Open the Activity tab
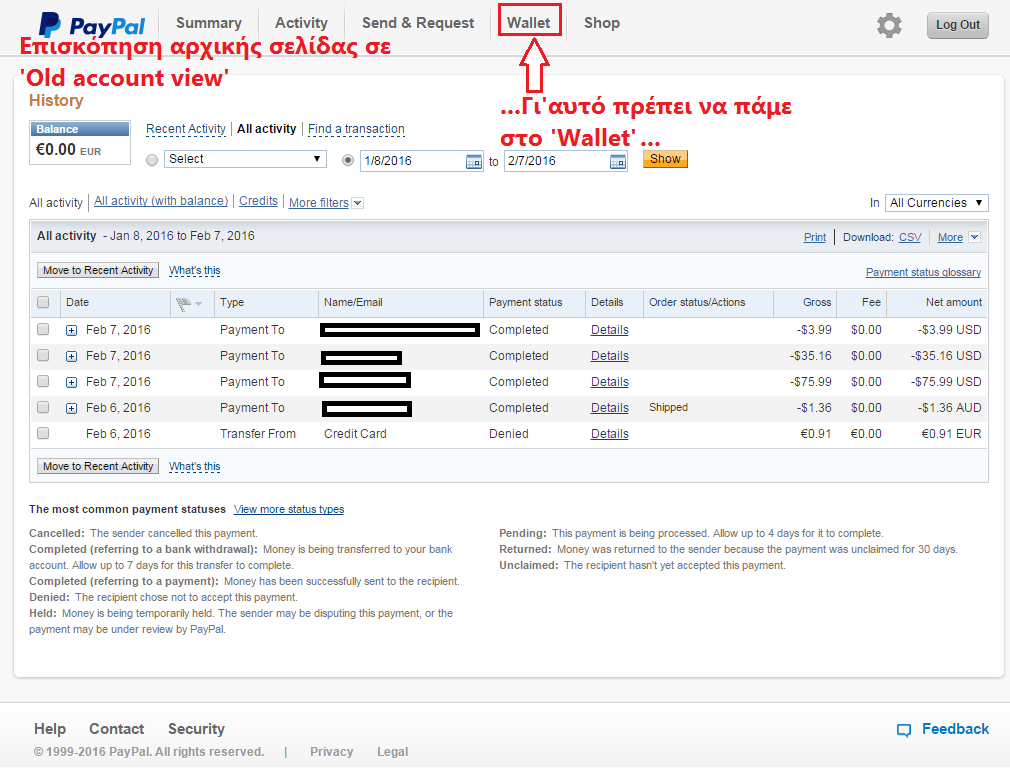 tap(301, 23)
